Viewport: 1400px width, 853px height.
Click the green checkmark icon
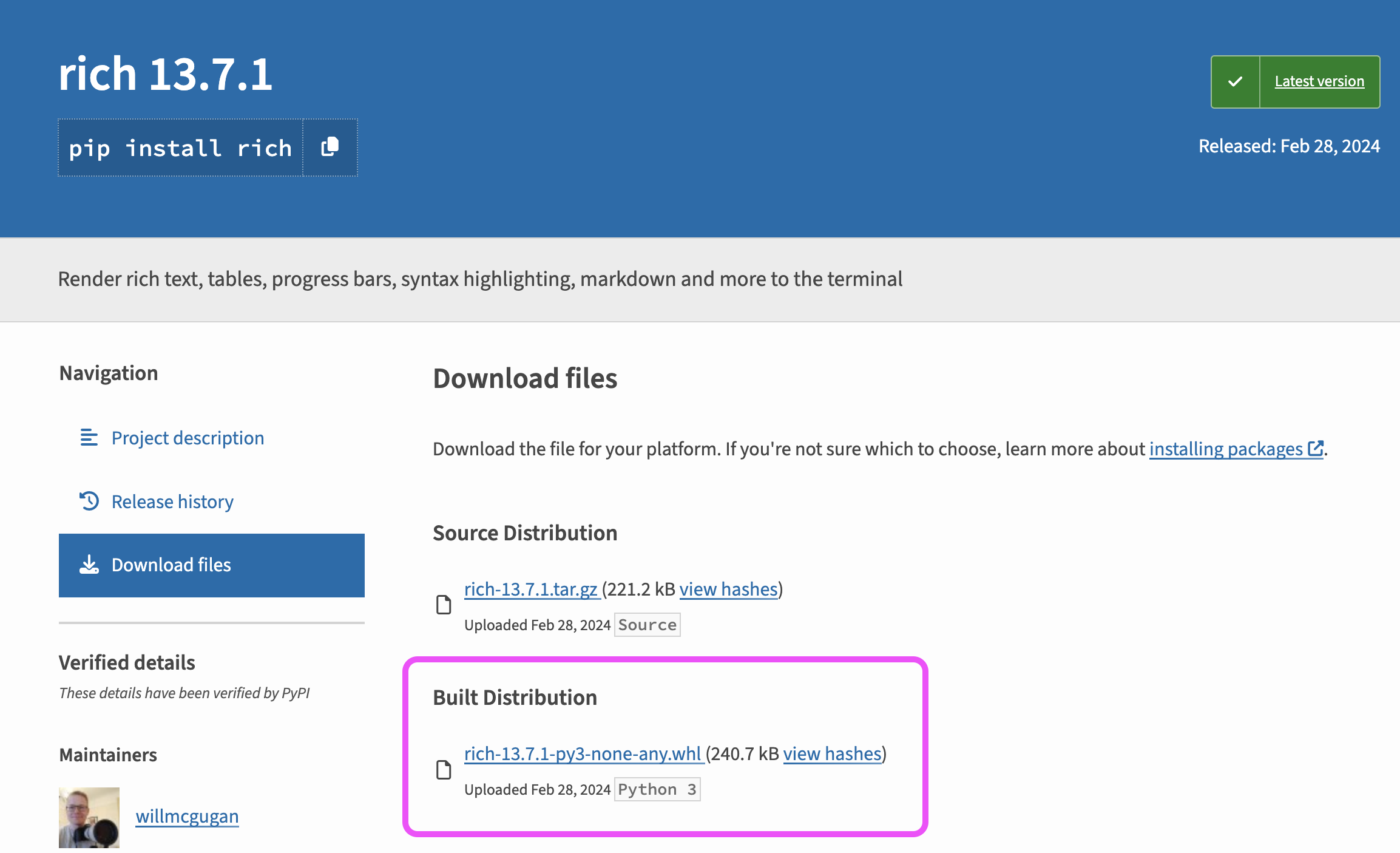coord(1235,82)
